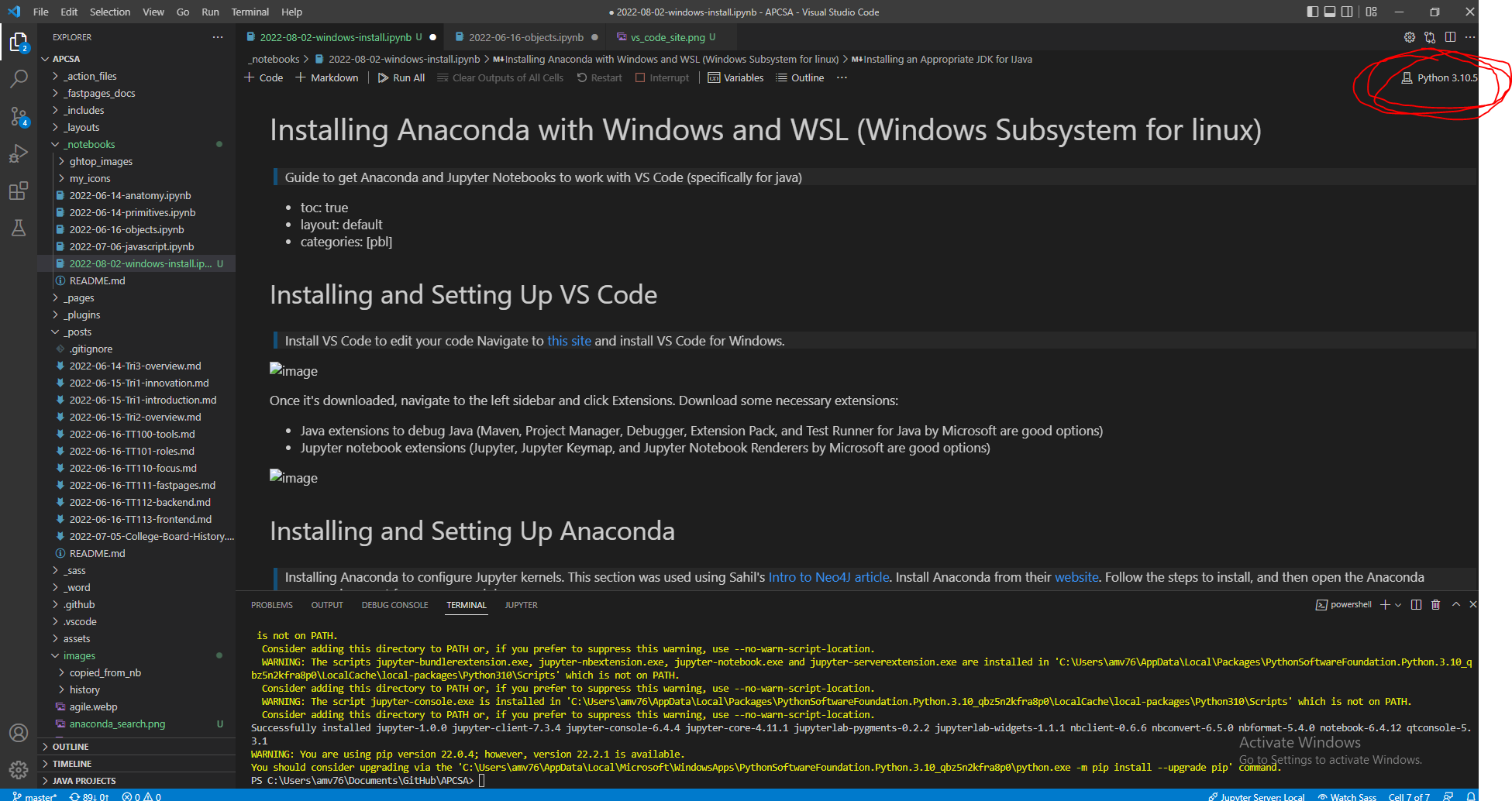Open the Search view in activity bar
1512x801 pixels.
pyautogui.click(x=19, y=78)
